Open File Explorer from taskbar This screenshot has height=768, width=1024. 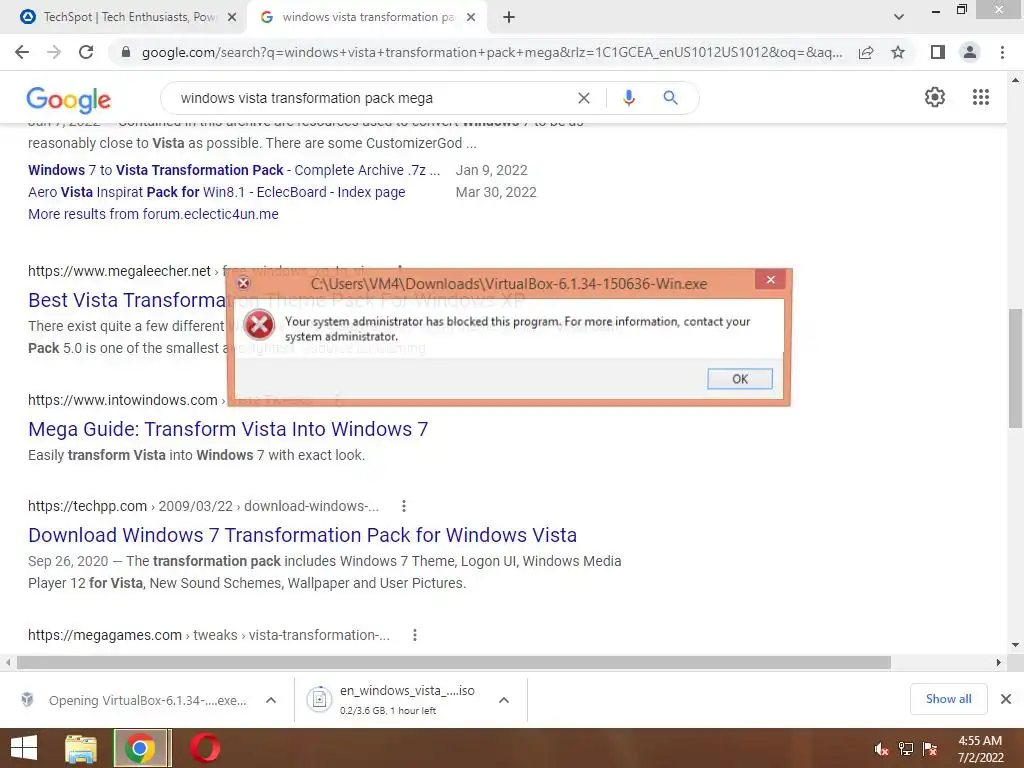(81, 748)
